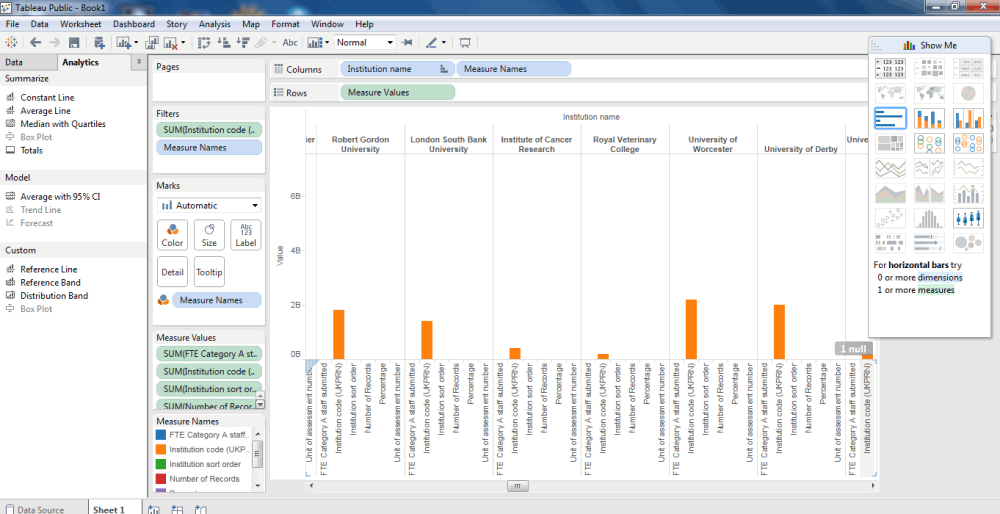
Task: Select the Sheet 1 tab
Action: pos(108,510)
